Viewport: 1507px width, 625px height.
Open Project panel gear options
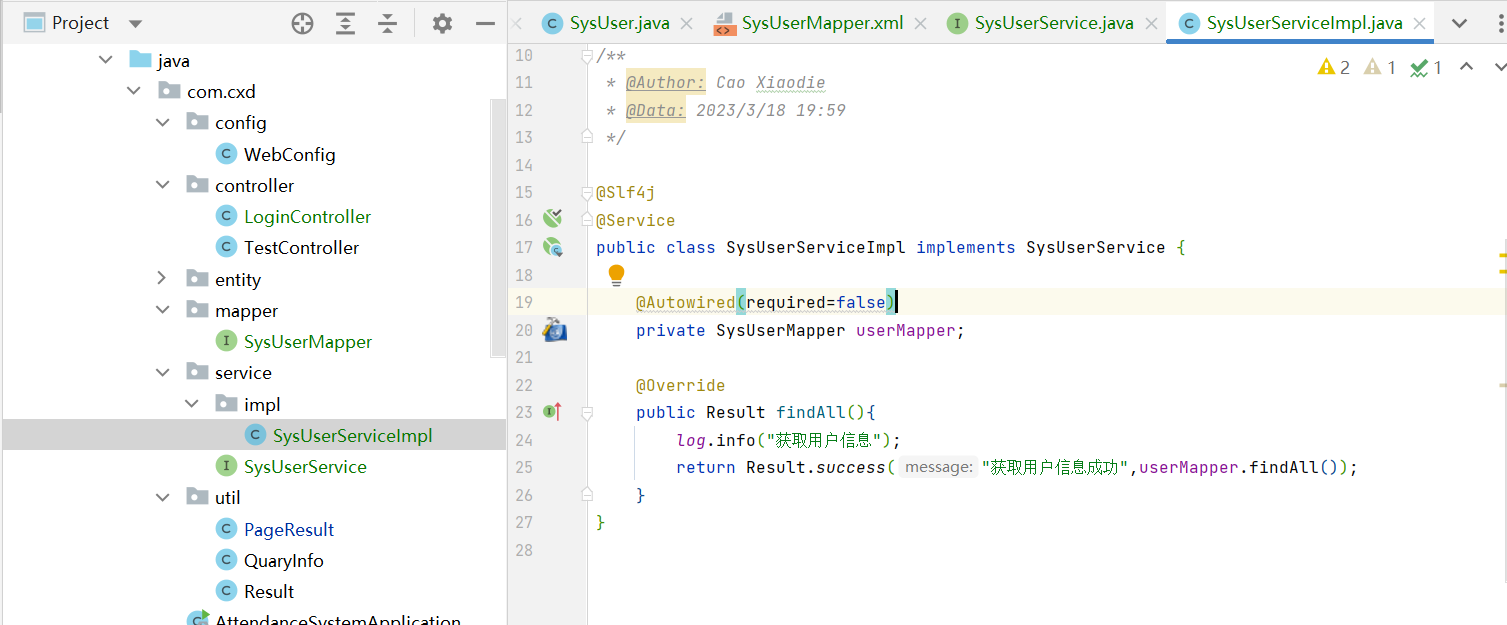click(442, 23)
